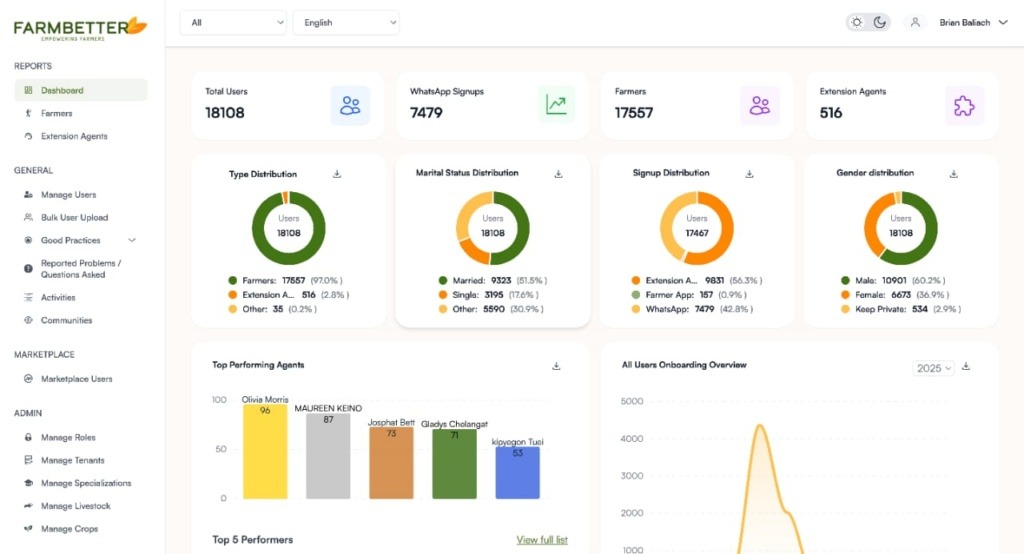Click the Total Users people icon
This screenshot has height=554, width=1024.
tap(350, 105)
